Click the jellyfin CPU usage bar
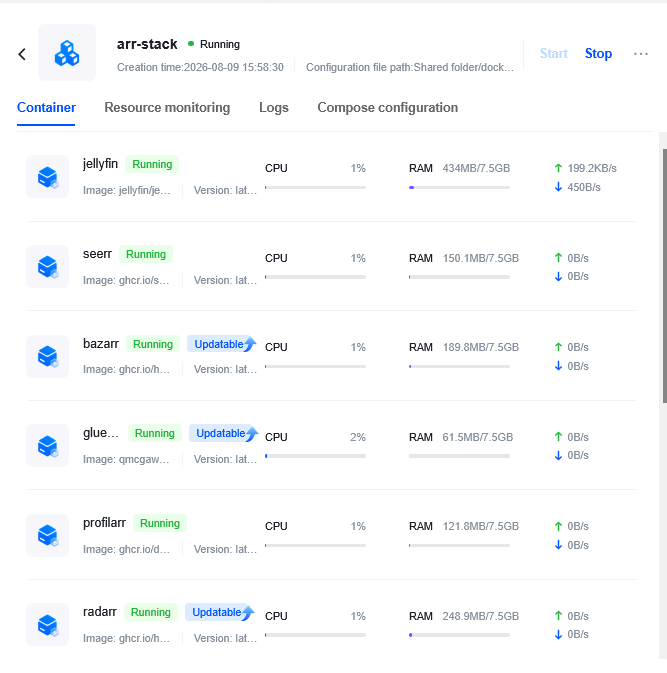The image size is (667, 673). 315,188
